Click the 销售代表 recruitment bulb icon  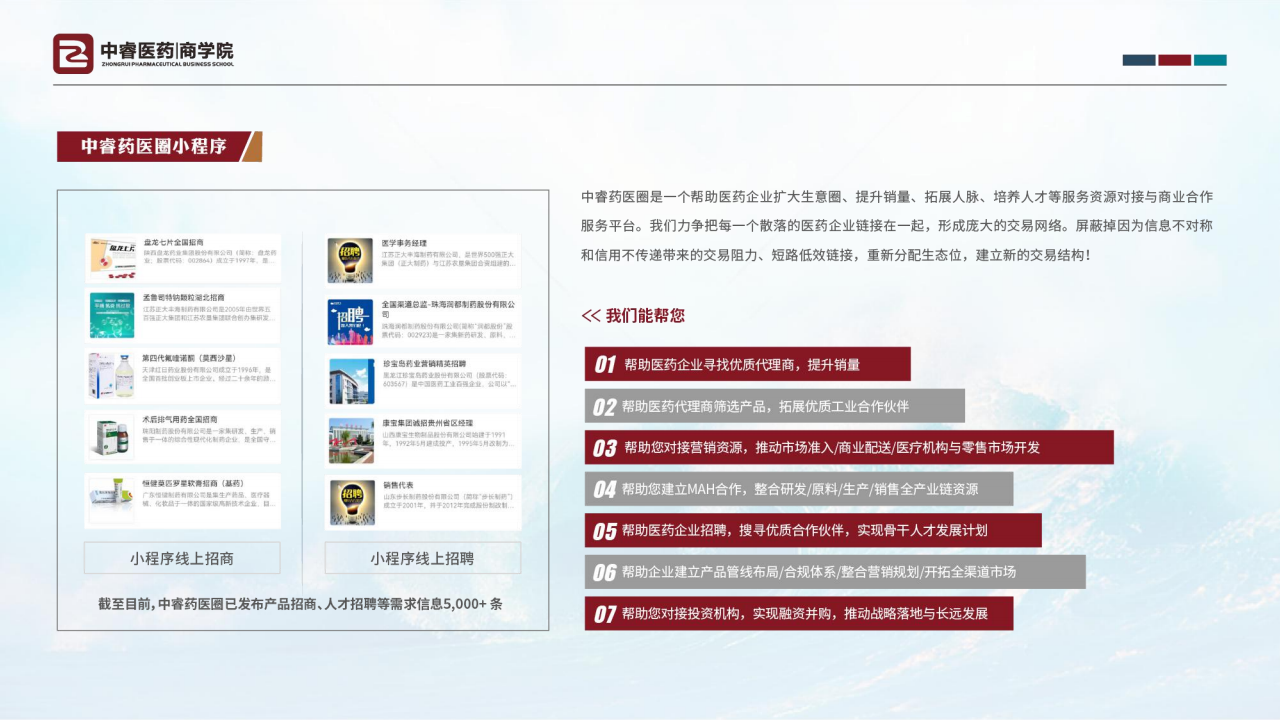[x=351, y=501]
